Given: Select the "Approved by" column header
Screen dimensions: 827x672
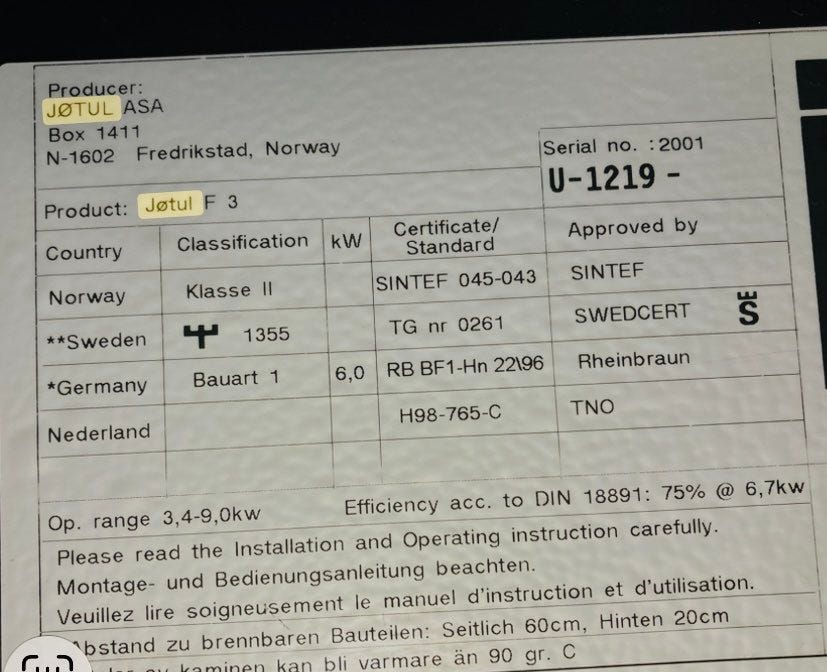Looking at the screenshot, I should click(x=633, y=227).
